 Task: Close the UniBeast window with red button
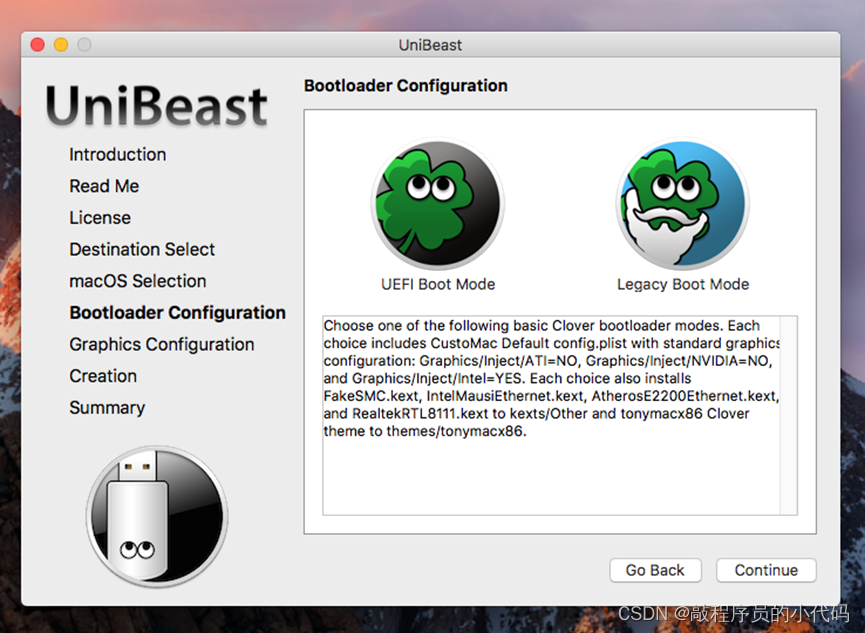point(38,45)
